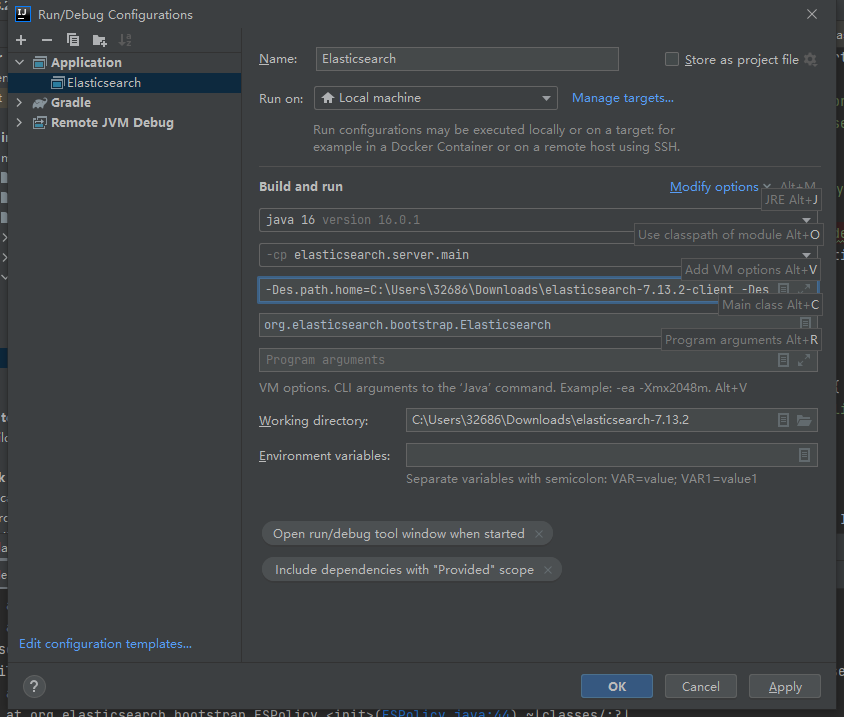
Task: Create a new folder with the folder-plus icon
Action: coord(99,40)
